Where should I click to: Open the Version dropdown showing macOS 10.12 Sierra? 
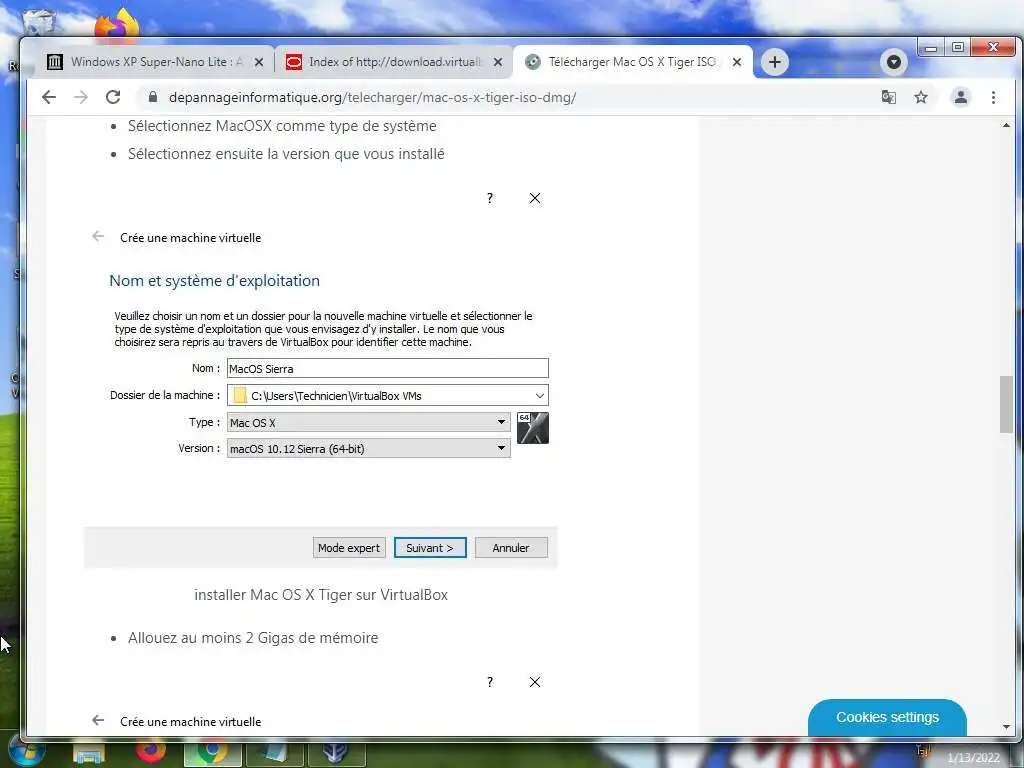[368, 449]
